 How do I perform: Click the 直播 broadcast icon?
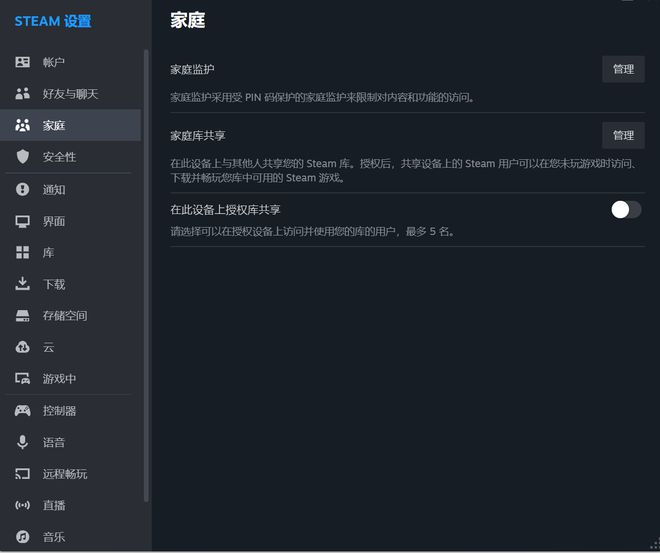22,505
